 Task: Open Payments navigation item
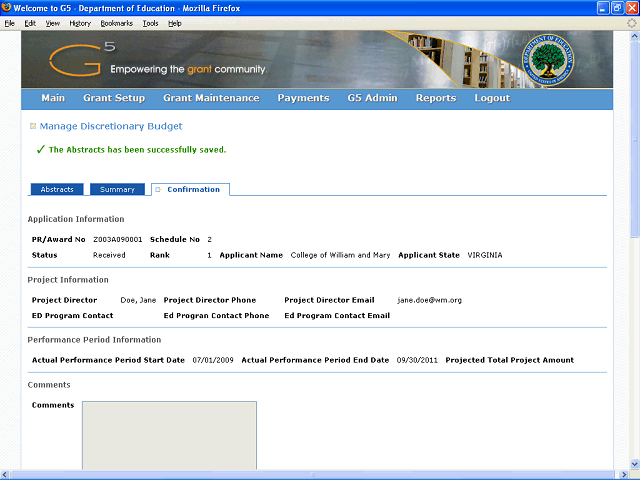point(303,98)
